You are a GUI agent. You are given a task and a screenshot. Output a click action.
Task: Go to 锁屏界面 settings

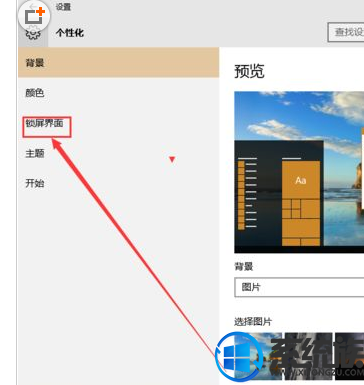[x=44, y=123]
